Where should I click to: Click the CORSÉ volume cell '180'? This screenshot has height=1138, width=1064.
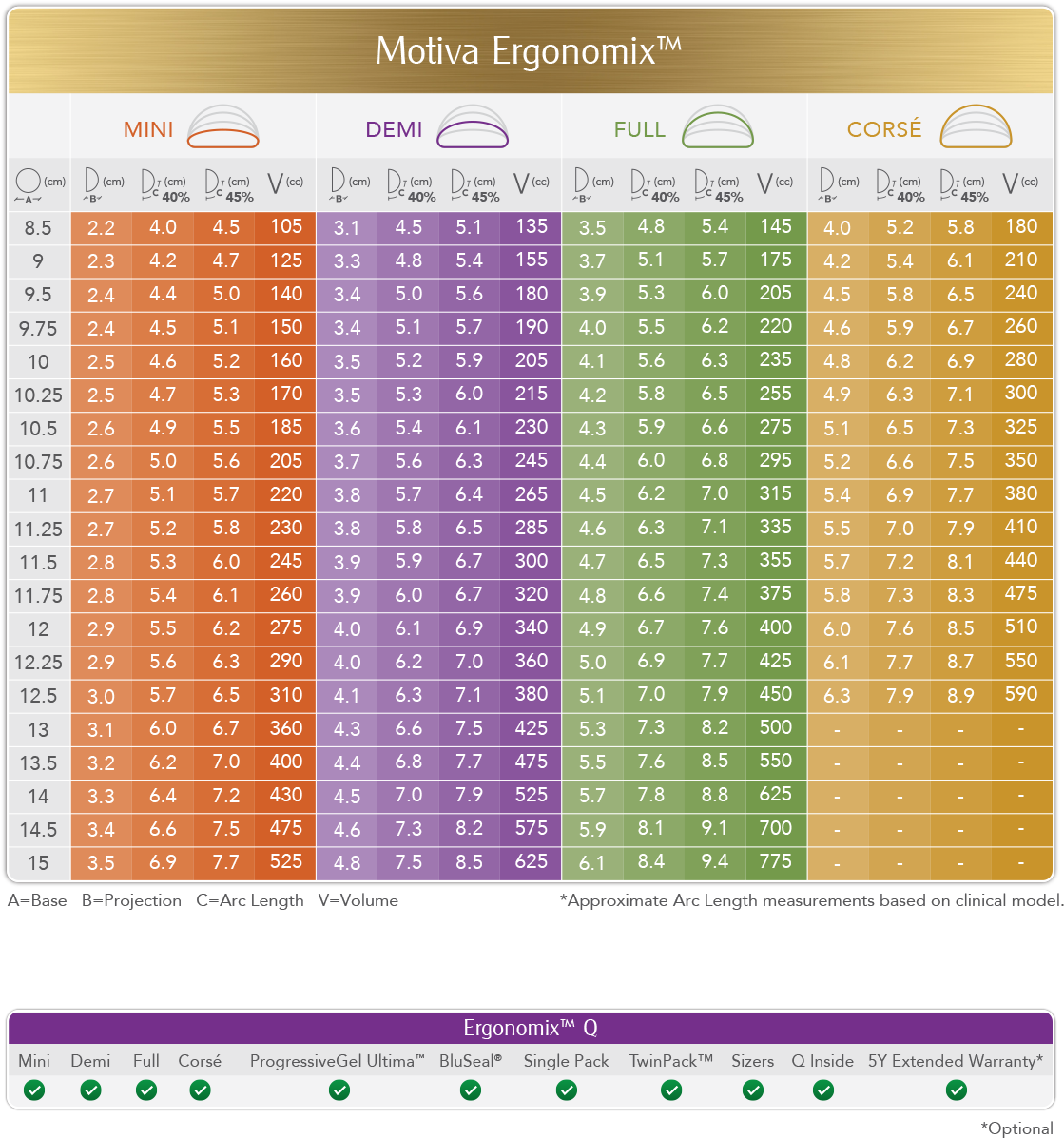pos(1020,226)
